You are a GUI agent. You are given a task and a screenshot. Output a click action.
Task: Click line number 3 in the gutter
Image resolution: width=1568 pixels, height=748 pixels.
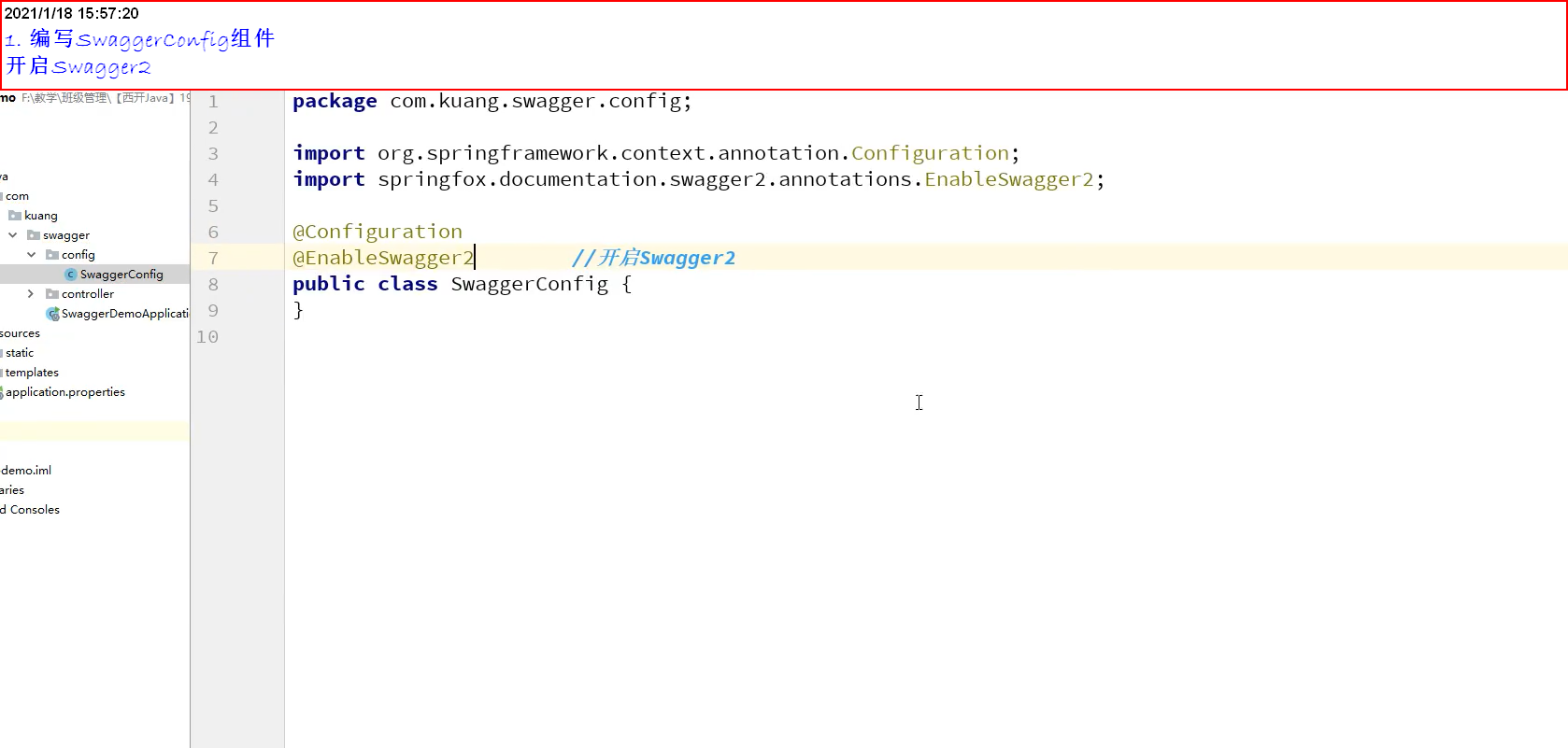213,153
